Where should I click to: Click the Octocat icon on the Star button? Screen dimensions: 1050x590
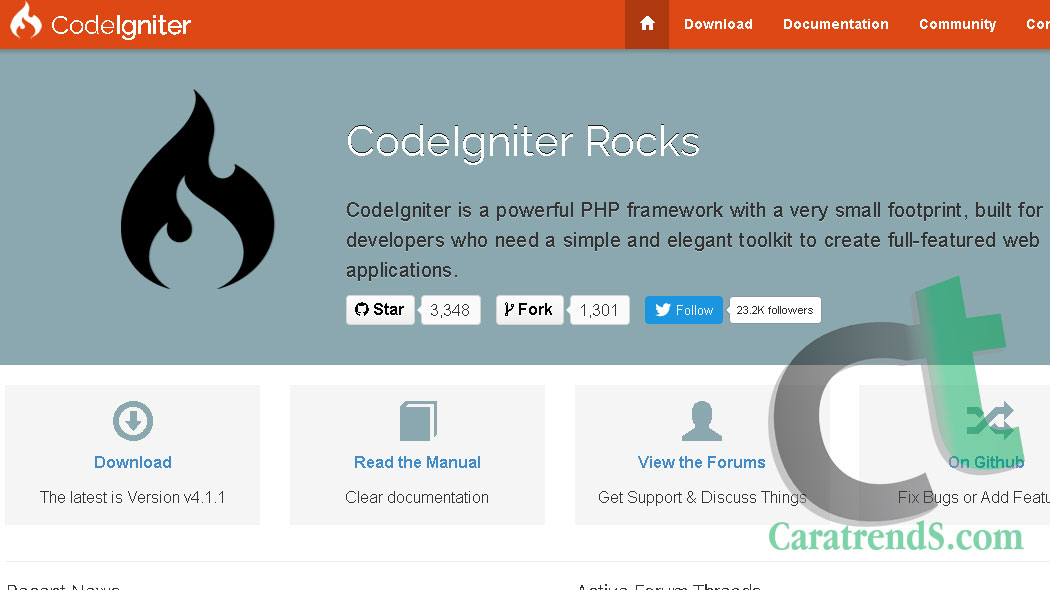364,310
